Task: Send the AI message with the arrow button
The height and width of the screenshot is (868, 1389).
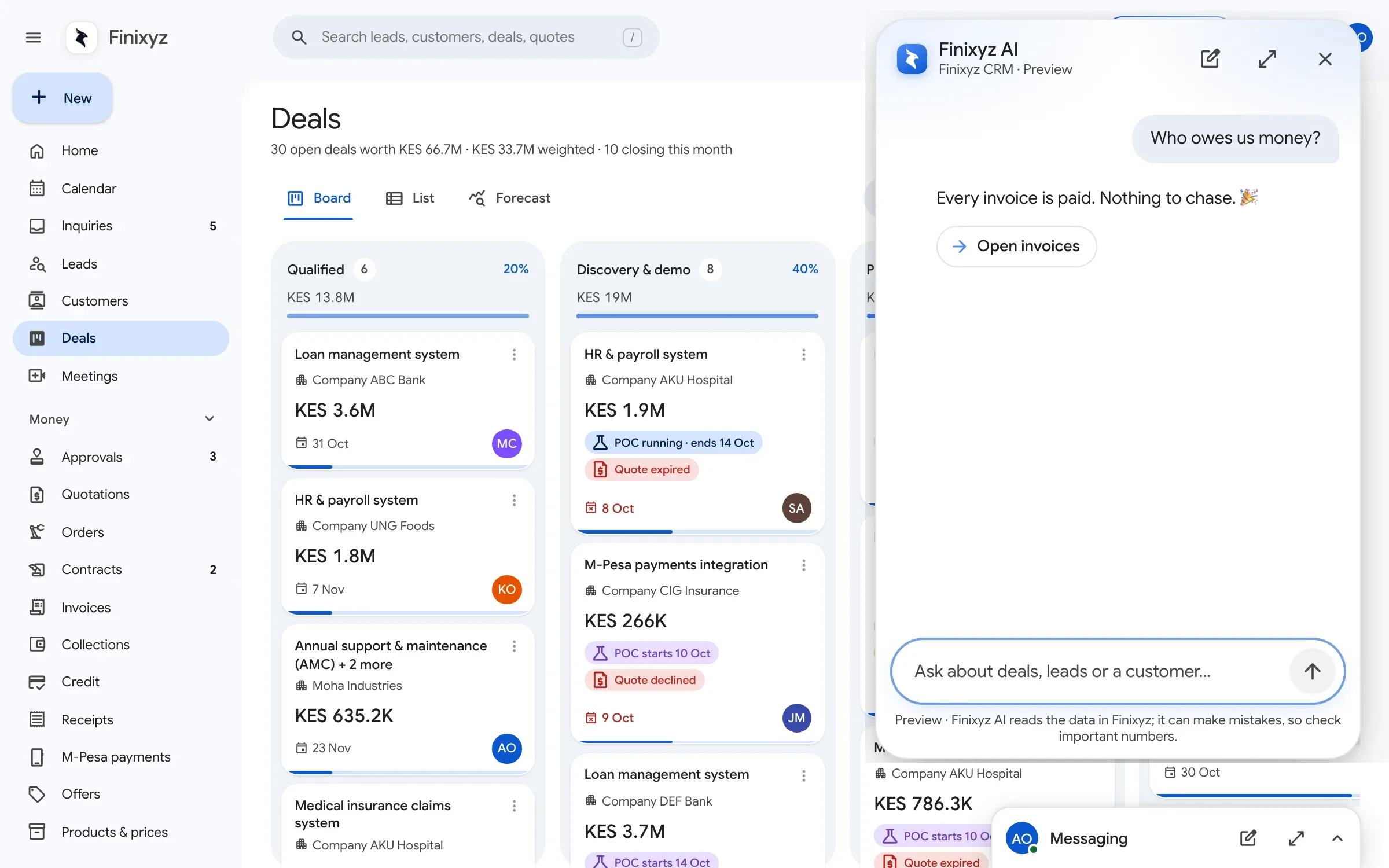Action: coord(1312,671)
